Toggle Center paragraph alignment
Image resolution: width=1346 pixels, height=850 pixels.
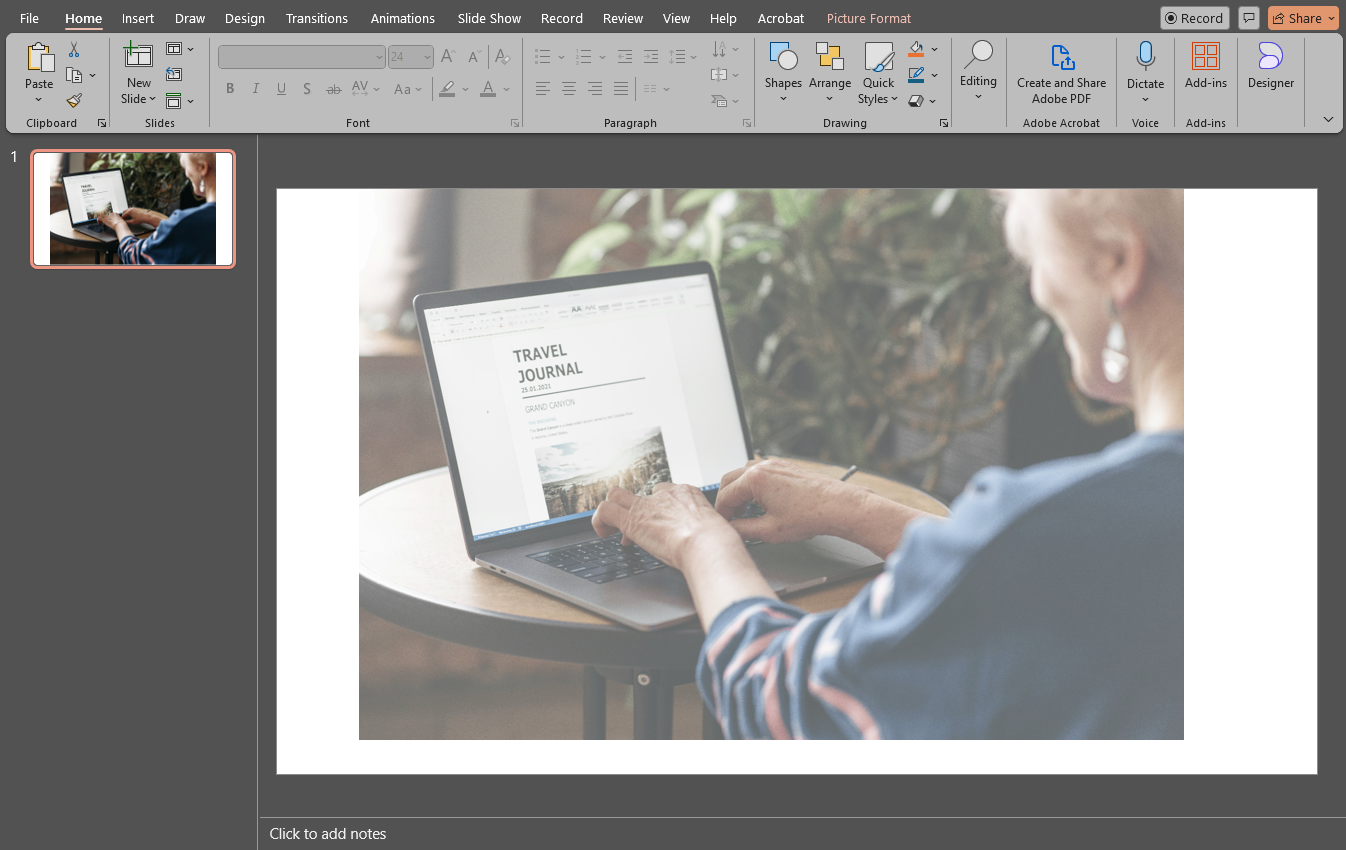[x=569, y=89]
